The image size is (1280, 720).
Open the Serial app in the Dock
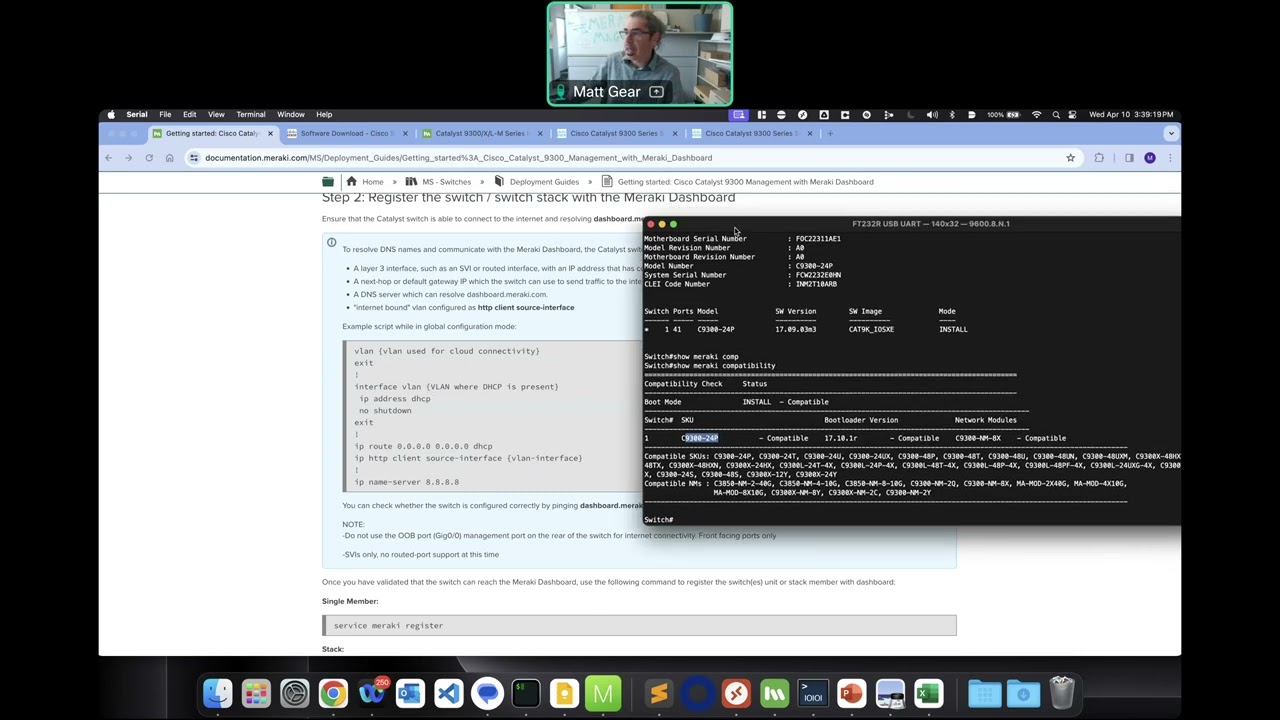tap(813, 693)
